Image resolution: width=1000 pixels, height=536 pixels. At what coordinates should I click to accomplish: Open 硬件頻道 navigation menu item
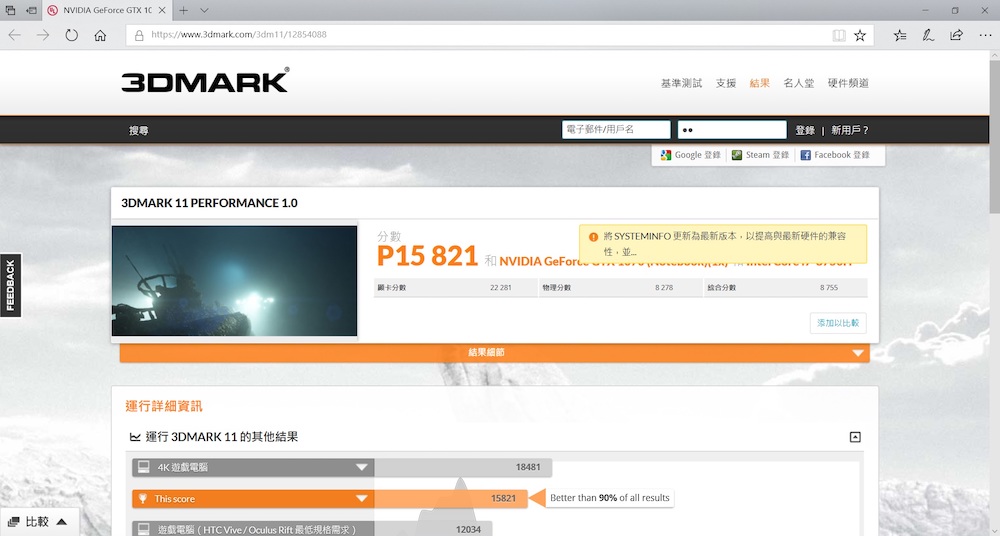click(848, 83)
